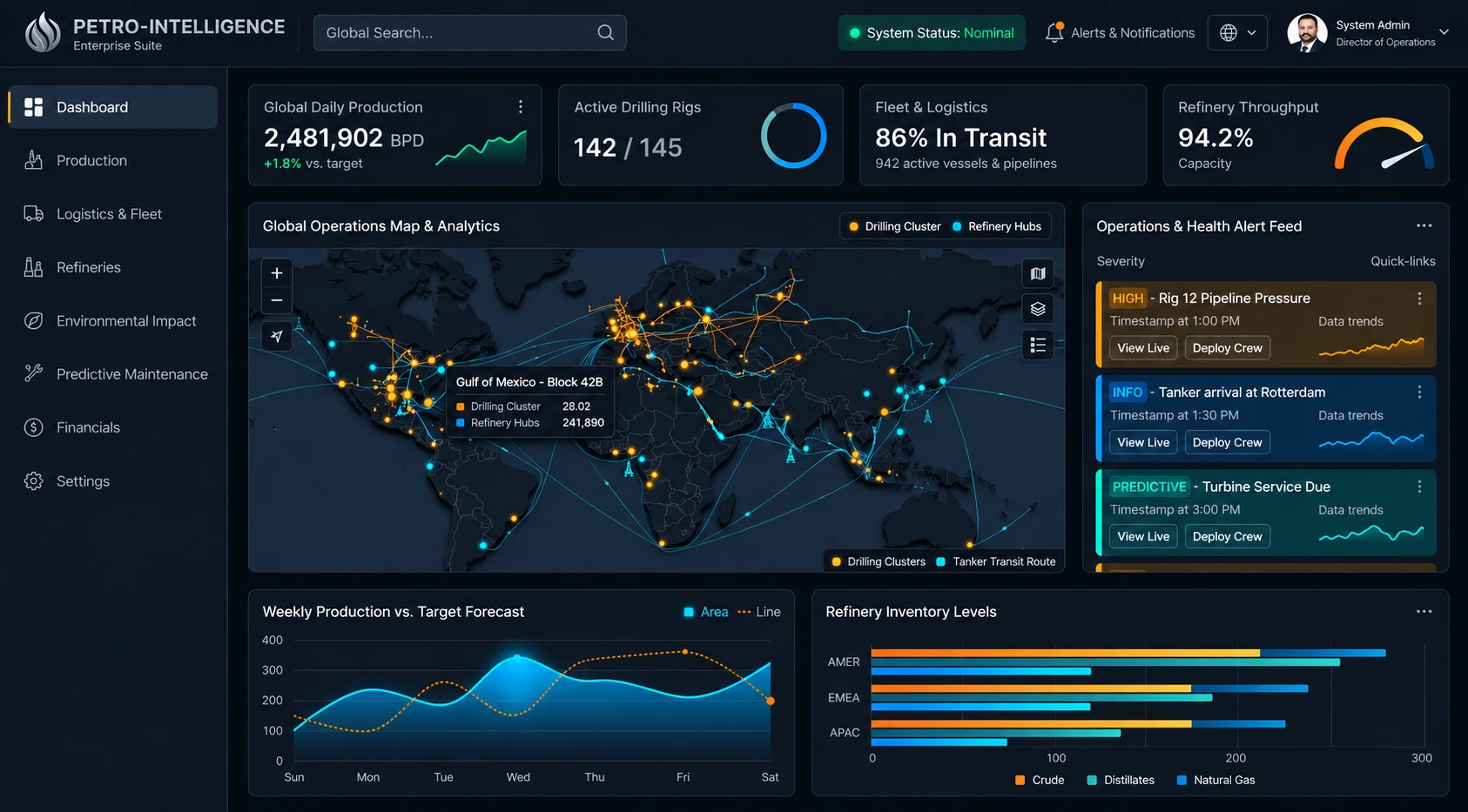Toggle Natural Gas series in inventory legend
Screen dimensions: 1468x812
click(x=1215, y=780)
